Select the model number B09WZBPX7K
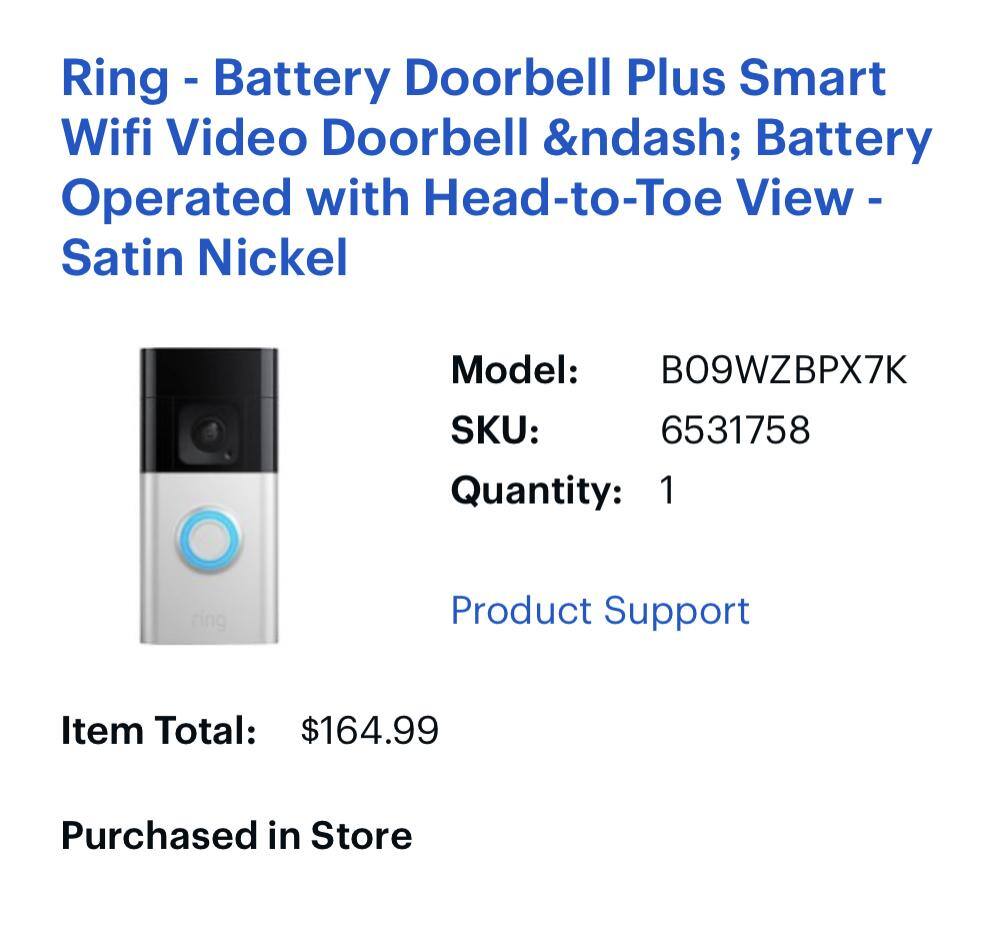 coord(783,370)
